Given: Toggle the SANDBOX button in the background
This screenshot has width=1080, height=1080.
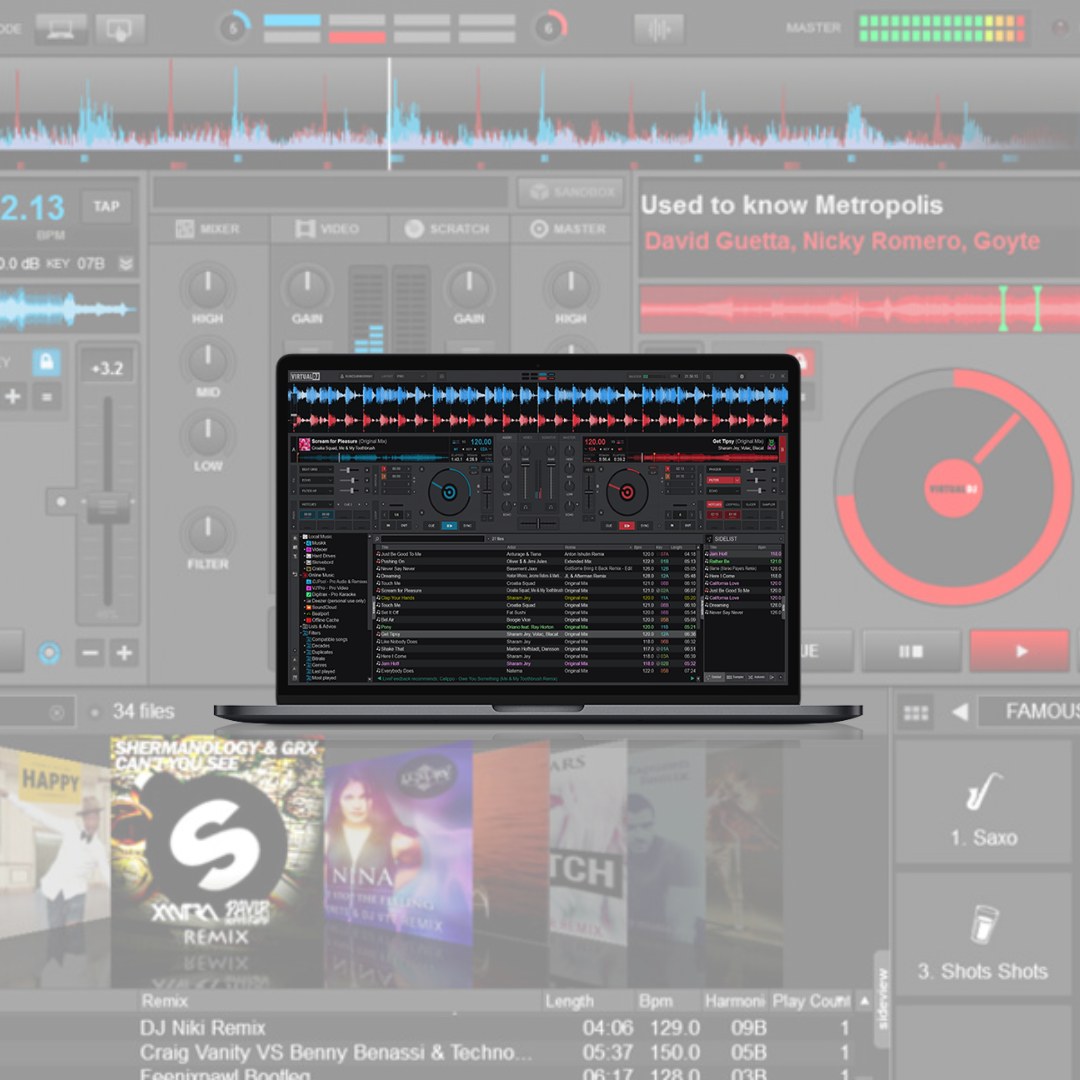Looking at the screenshot, I should click(x=570, y=191).
